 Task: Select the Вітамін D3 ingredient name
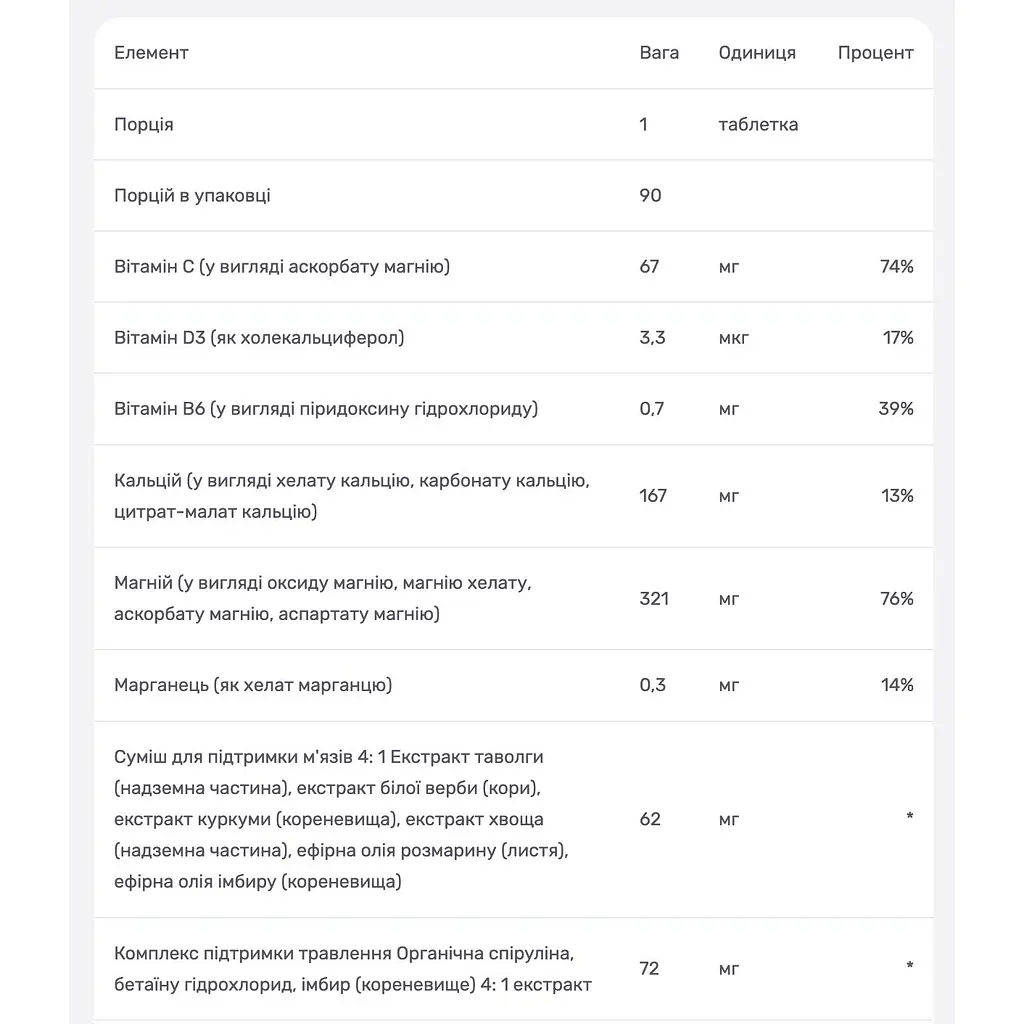pyautogui.click(x=259, y=338)
